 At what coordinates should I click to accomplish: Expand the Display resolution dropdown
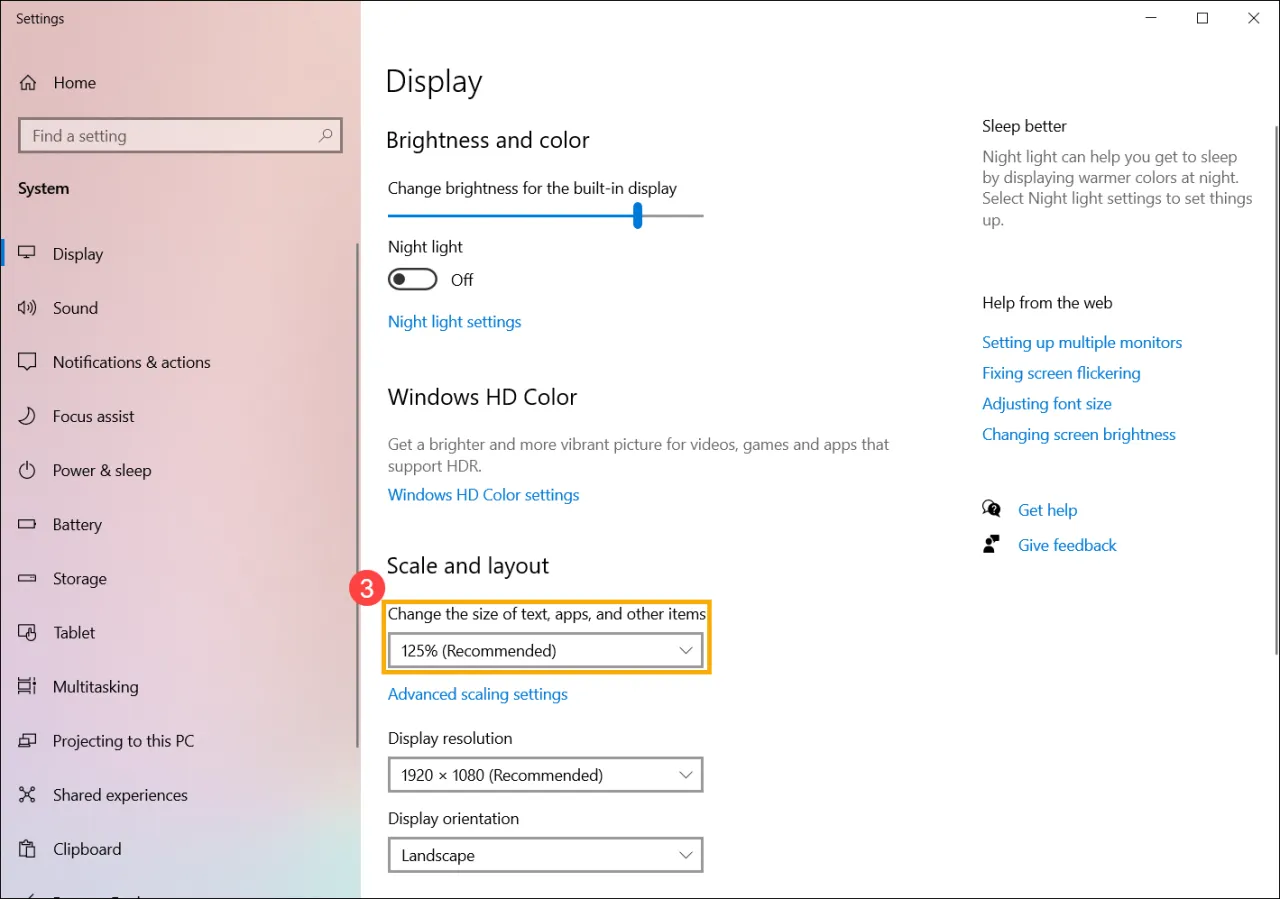[545, 774]
